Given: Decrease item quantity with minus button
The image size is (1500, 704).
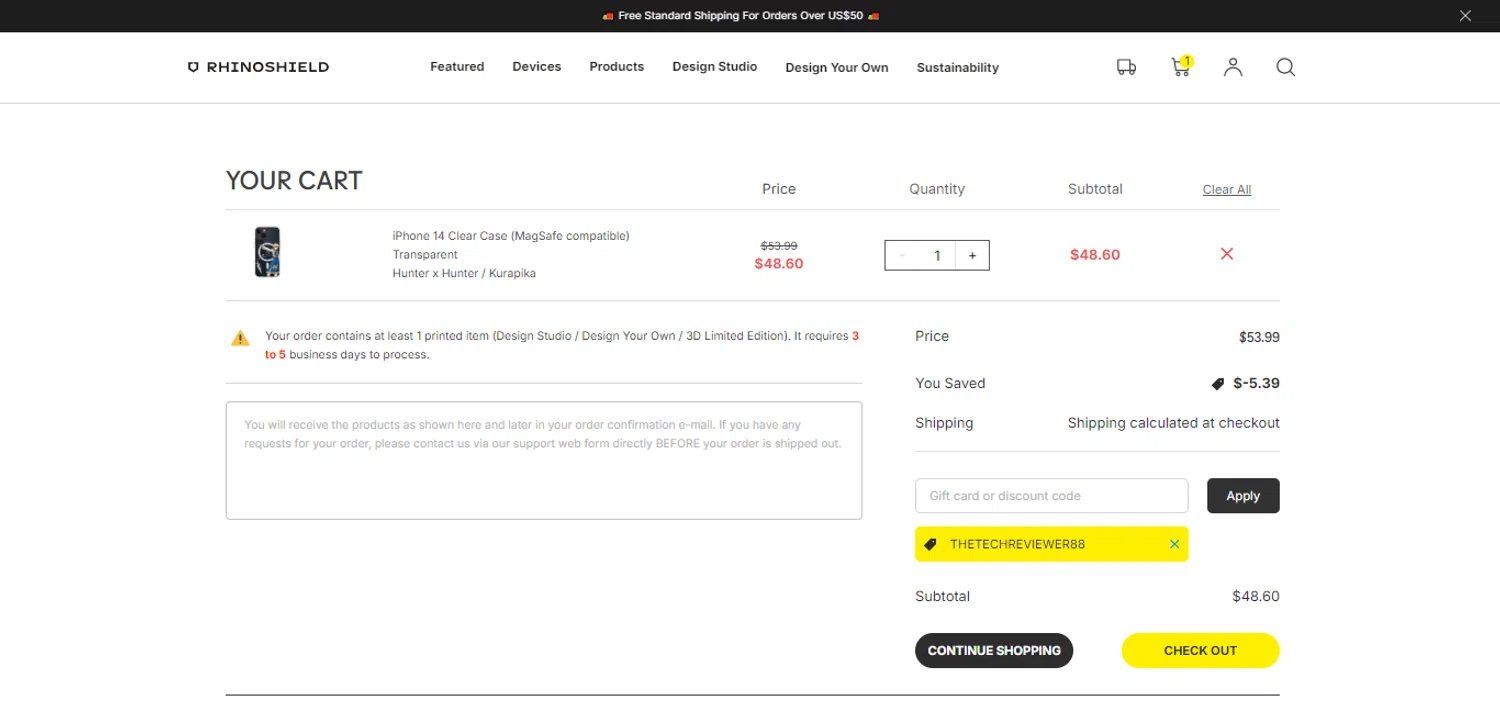Looking at the screenshot, I should (903, 255).
